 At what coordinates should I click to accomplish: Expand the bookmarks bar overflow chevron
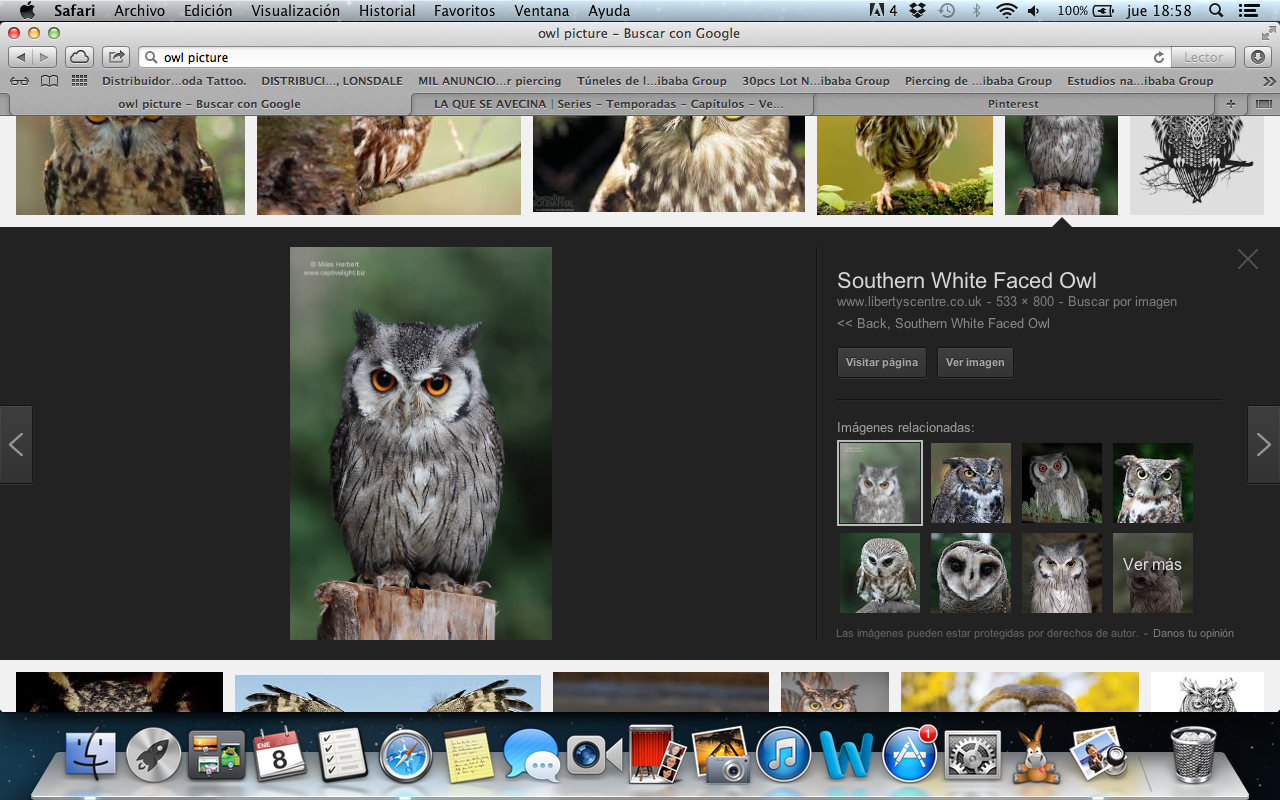(x=1268, y=81)
